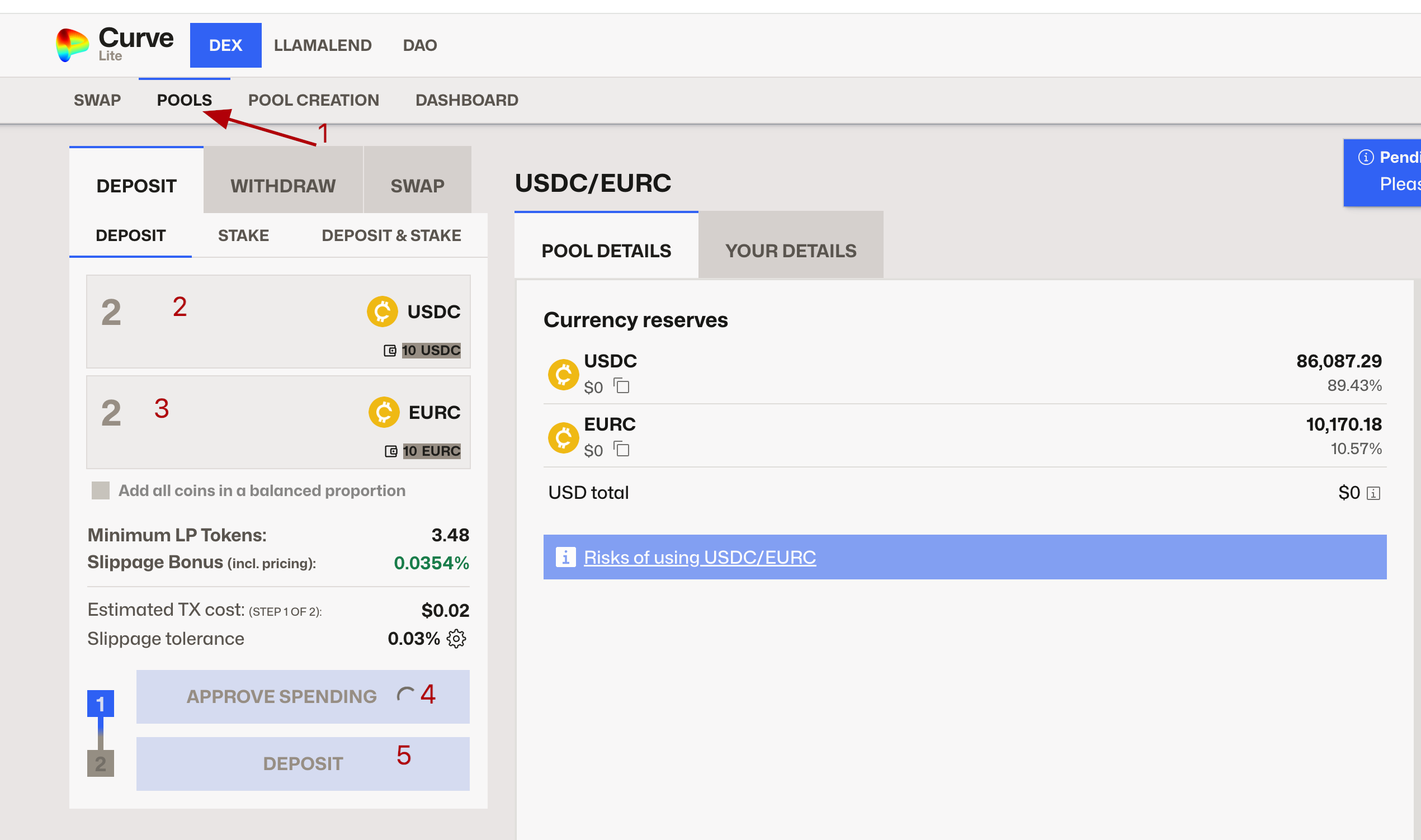Select the Deposit & Stake sub-tab
Screen dimensions: 1421x840
click(391, 235)
